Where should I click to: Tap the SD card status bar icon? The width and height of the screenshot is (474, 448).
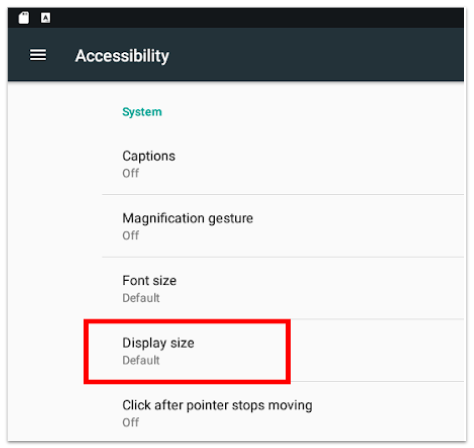coord(24,18)
